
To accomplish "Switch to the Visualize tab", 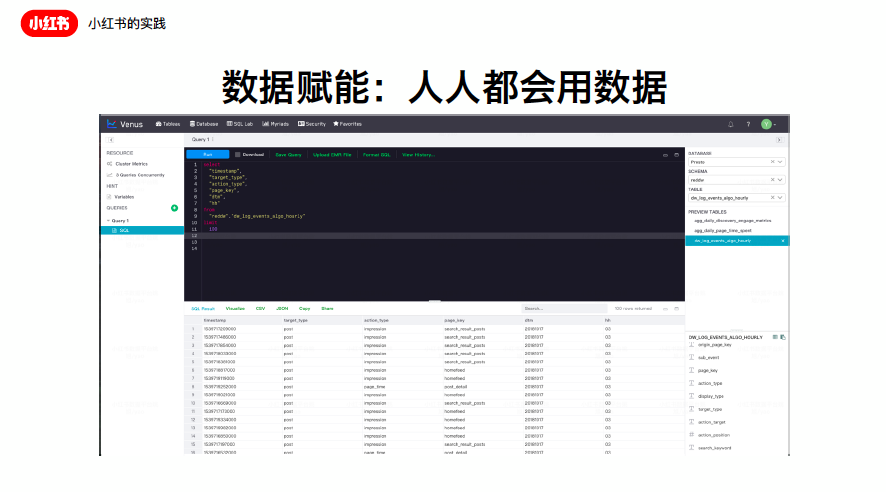I will pyautogui.click(x=235, y=308).
